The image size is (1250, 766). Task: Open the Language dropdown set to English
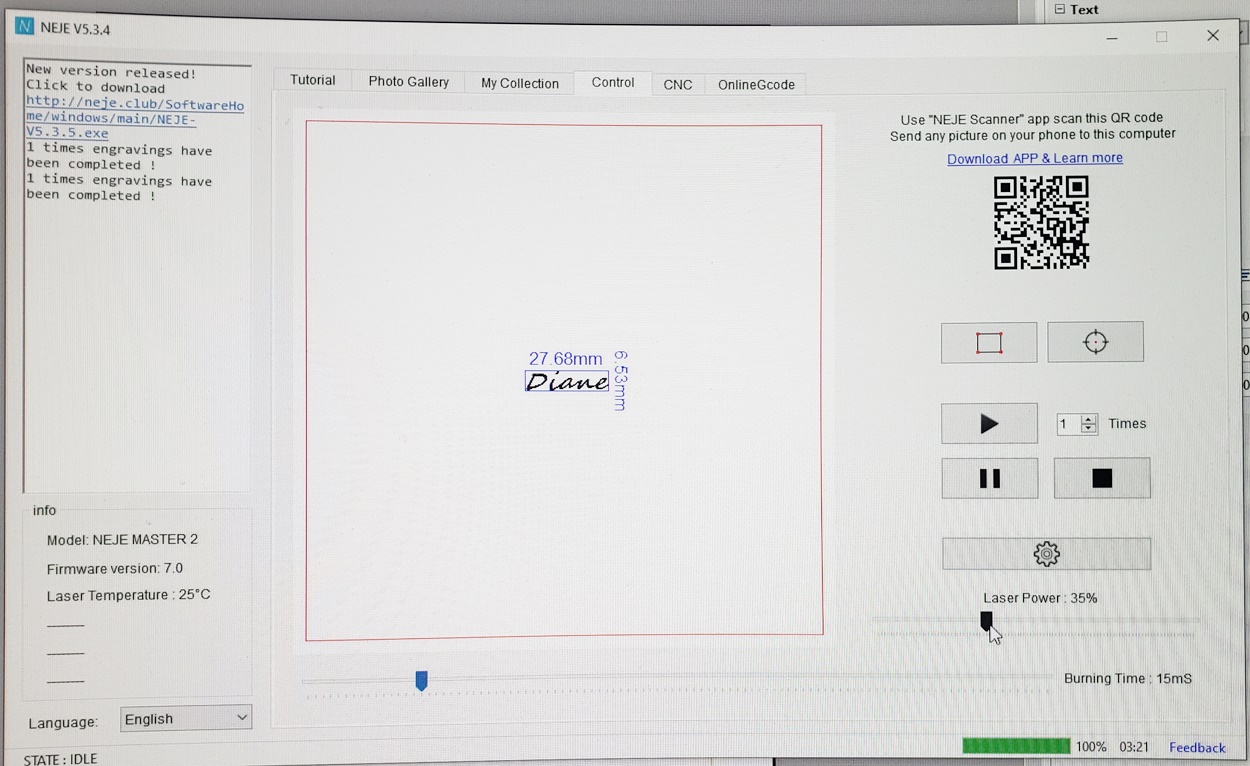pos(185,718)
